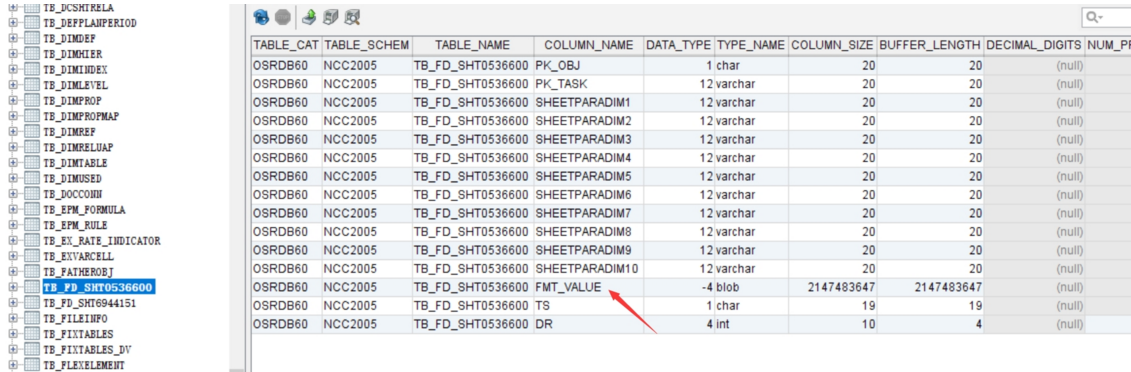
Task: Click table icon beside TB_DIMHIER
Action: point(31,54)
